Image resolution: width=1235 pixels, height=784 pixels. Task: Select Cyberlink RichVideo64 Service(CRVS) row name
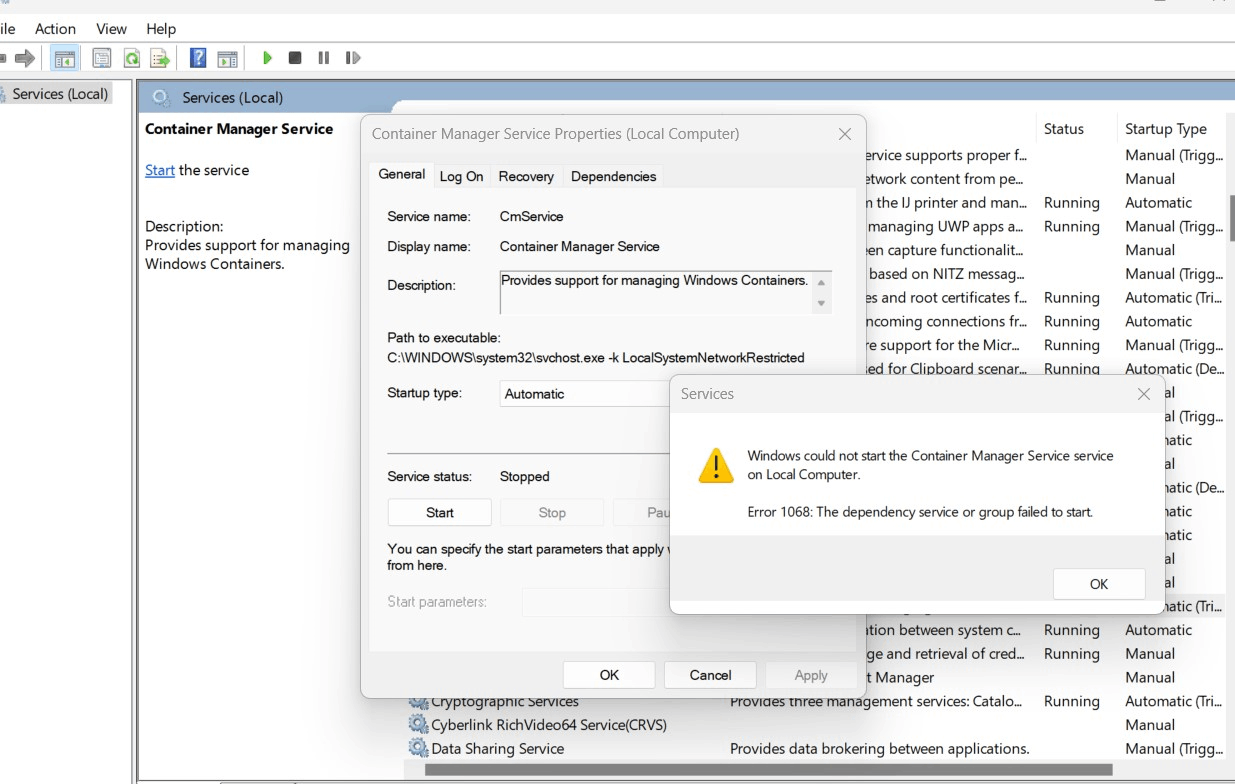[549, 724]
